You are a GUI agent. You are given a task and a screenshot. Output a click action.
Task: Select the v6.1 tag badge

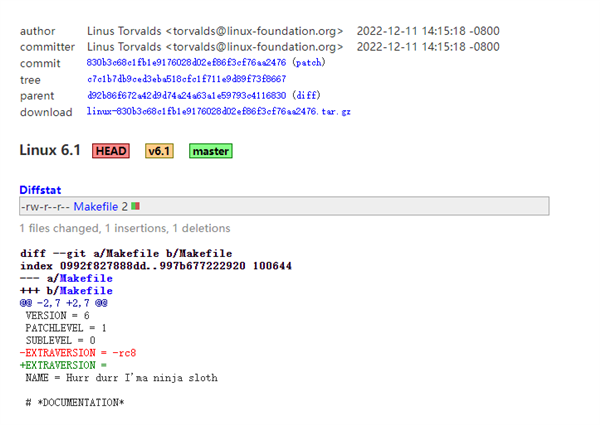pyautogui.click(x=159, y=151)
